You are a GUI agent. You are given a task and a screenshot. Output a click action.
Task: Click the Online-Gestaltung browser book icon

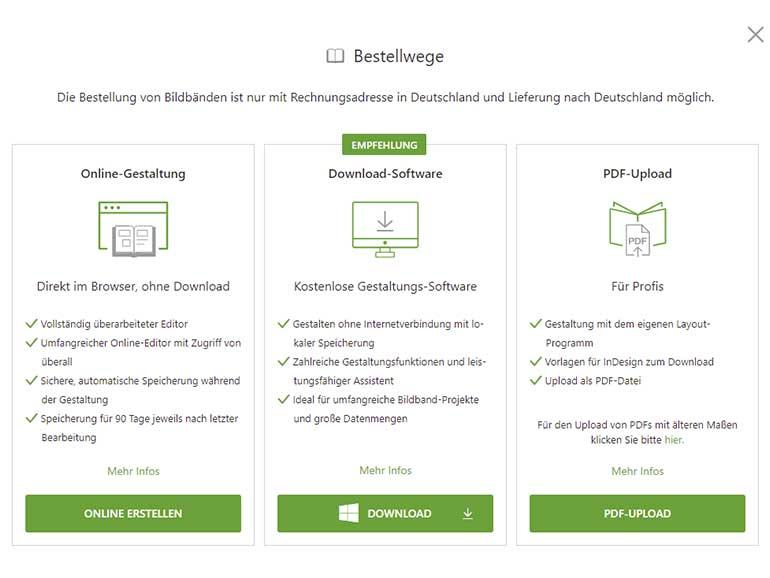[133, 229]
